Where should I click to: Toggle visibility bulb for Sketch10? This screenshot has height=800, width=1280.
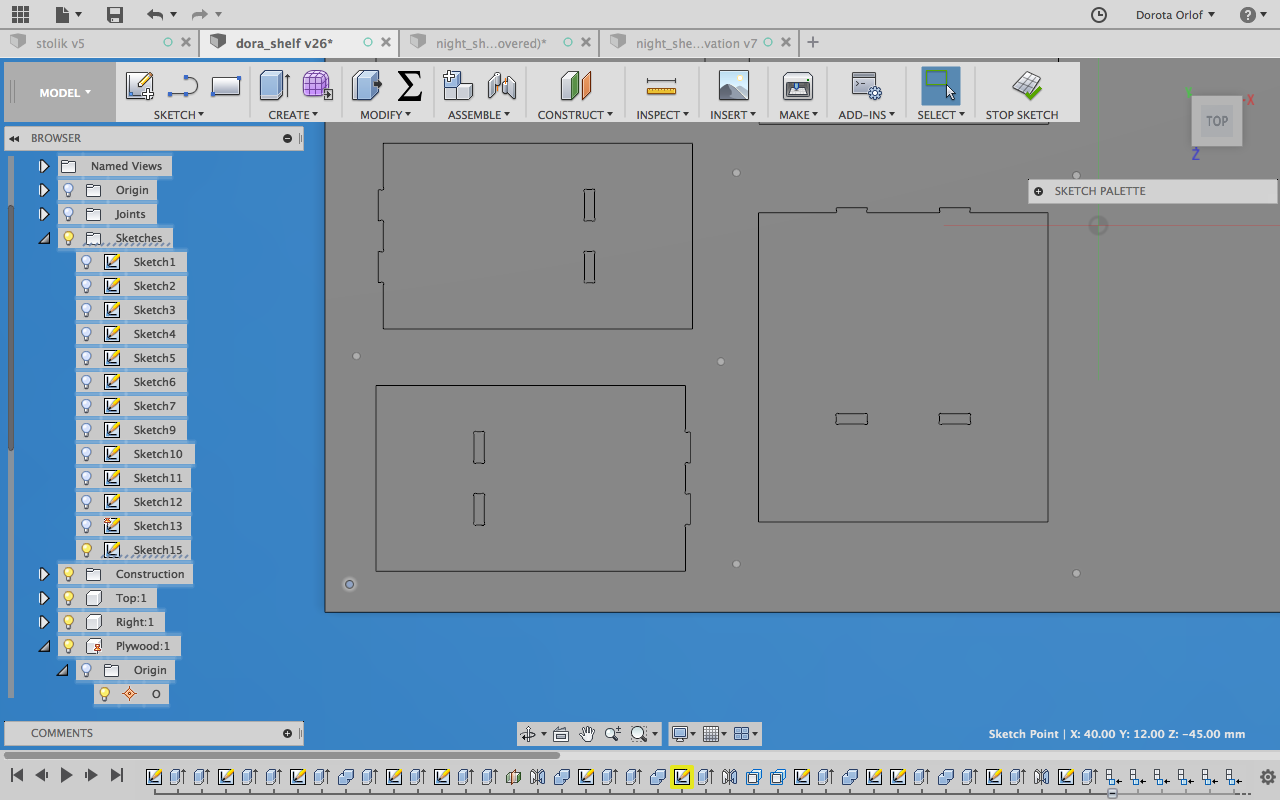point(87,454)
